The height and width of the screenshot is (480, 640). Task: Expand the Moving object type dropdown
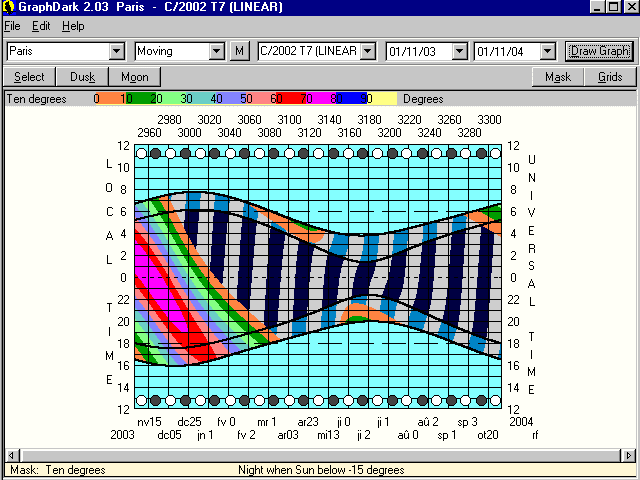(217, 51)
